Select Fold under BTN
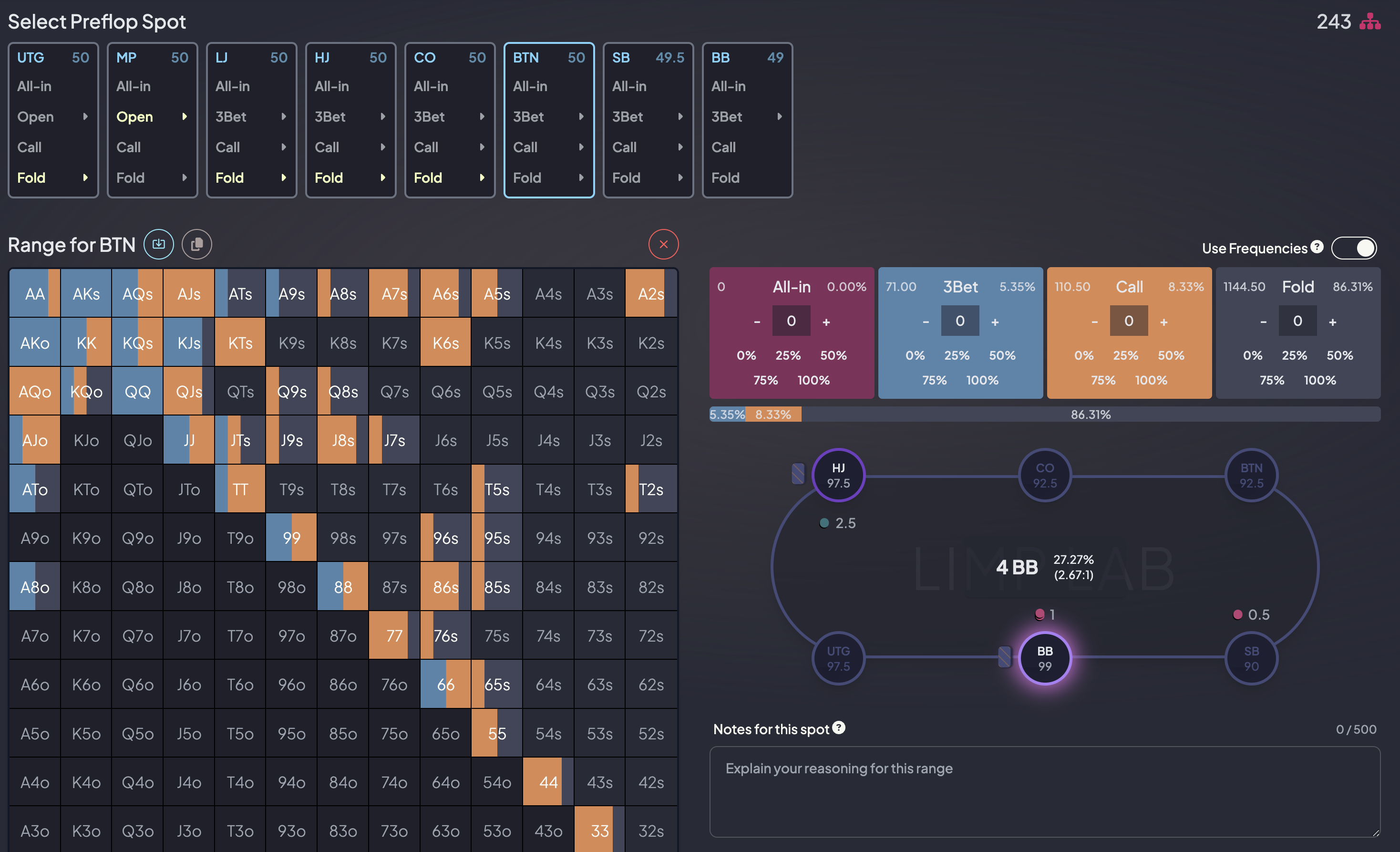 (x=527, y=178)
